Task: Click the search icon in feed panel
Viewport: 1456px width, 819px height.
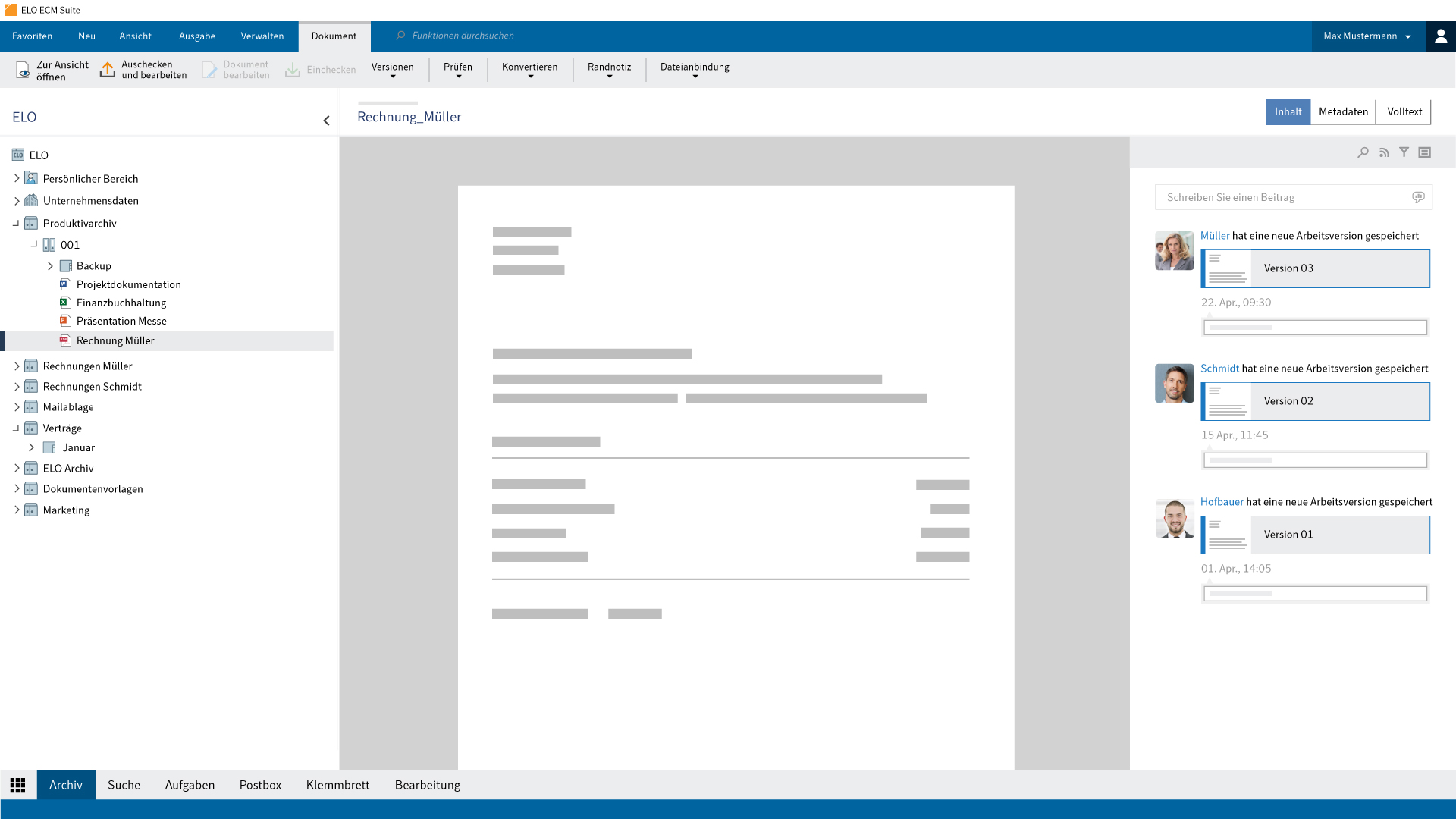Action: pos(1363,152)
